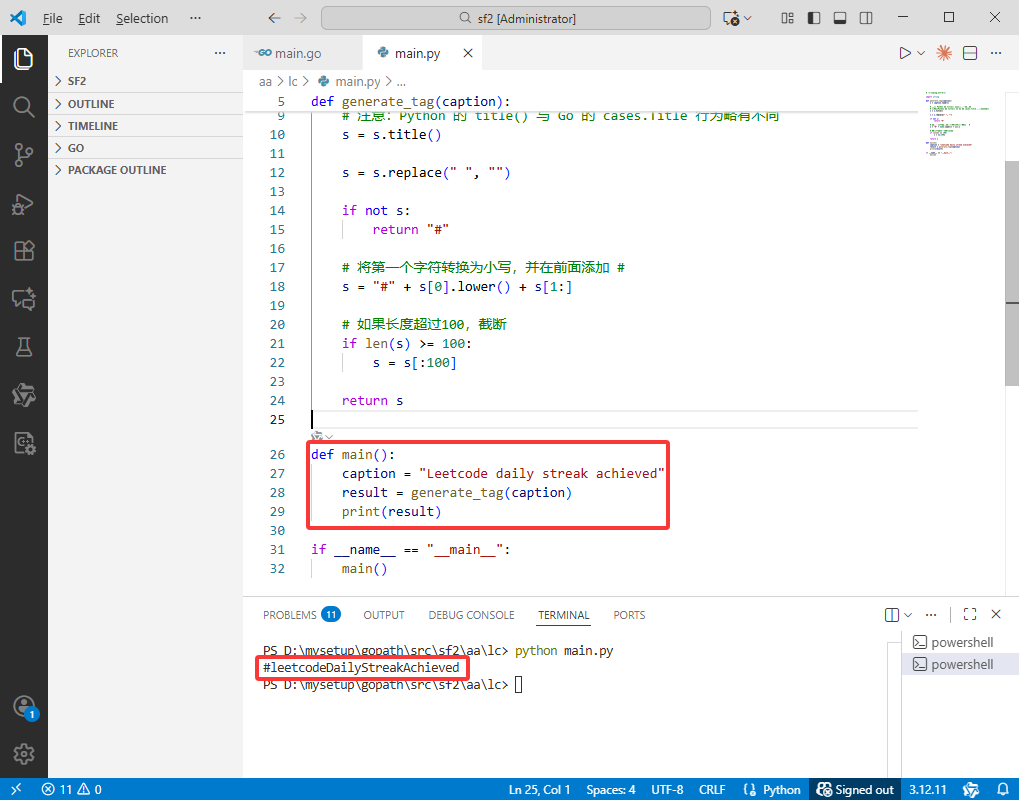Click the Signed out status bar item
The height and width of the screenshot is (800, 1019).
(855, 790)
